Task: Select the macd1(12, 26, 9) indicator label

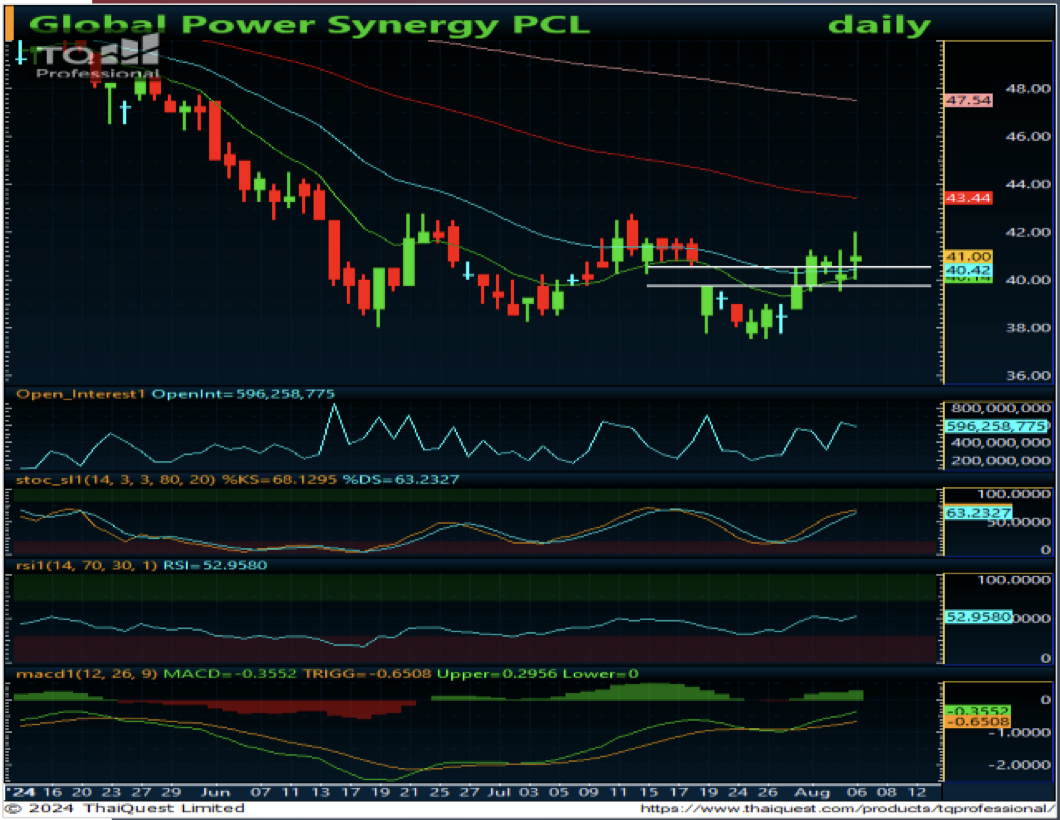Action: [x=87, y=674]
